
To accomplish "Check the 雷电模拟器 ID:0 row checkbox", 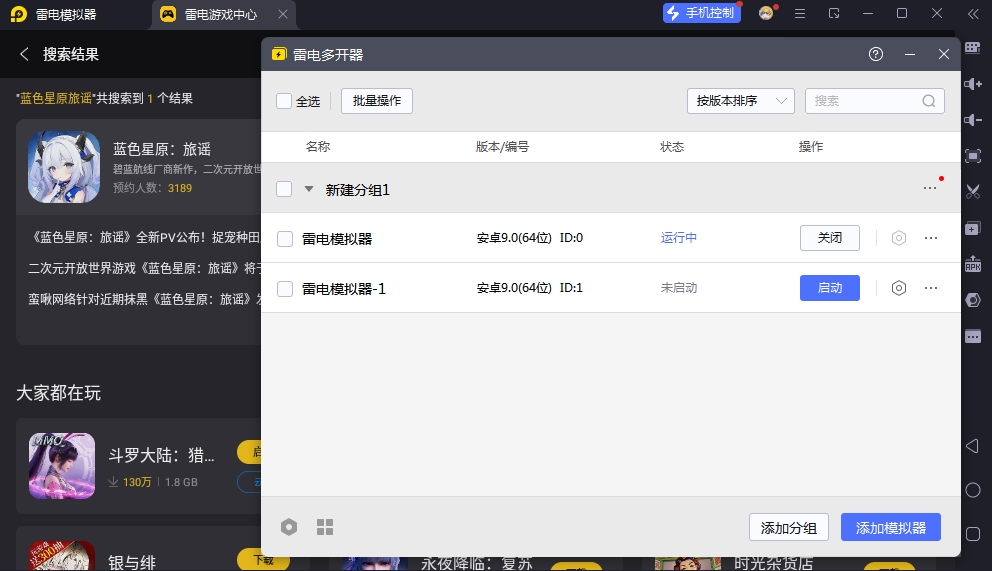I will [x=285, y=238].
